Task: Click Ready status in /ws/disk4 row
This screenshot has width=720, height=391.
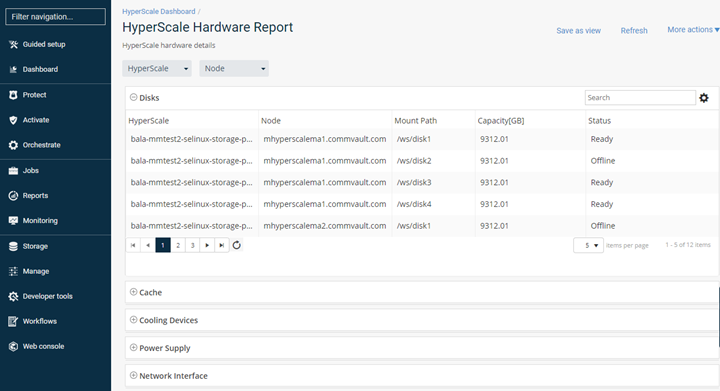Action: click(602, 204)
